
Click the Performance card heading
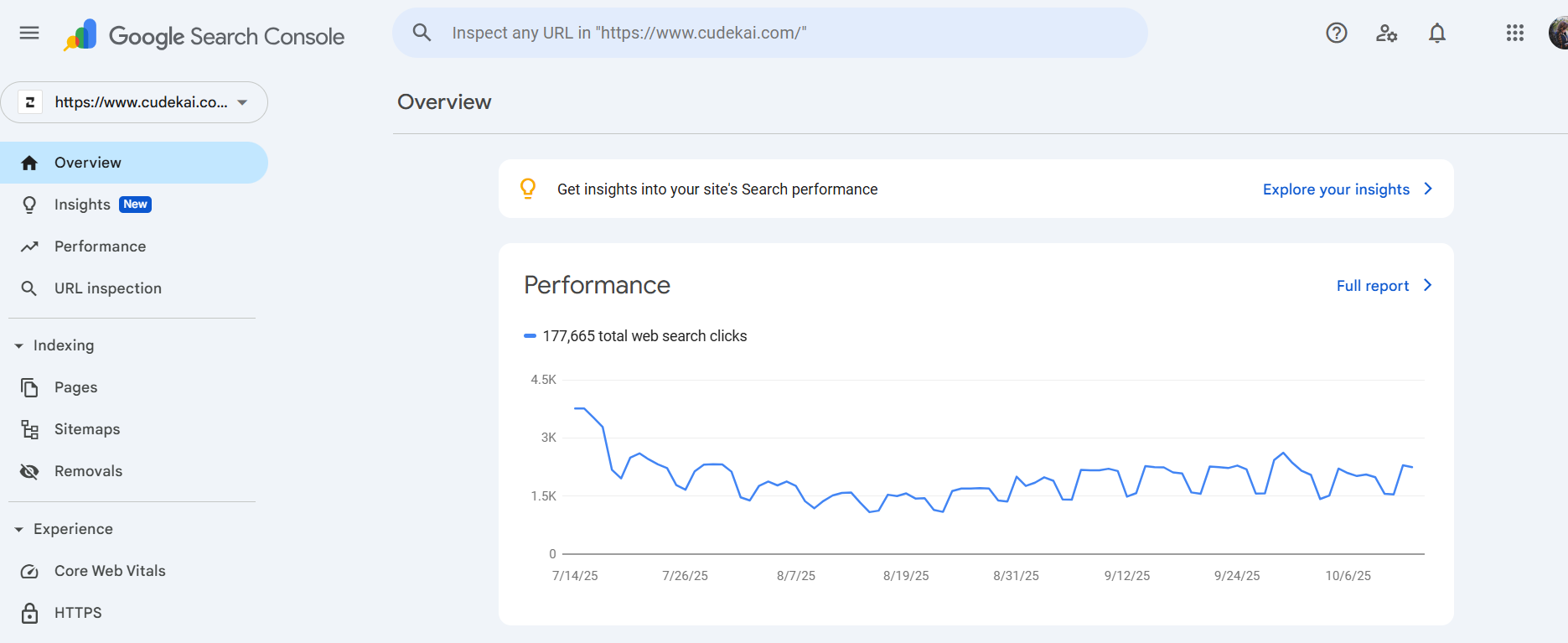click(x=597, y=285)
